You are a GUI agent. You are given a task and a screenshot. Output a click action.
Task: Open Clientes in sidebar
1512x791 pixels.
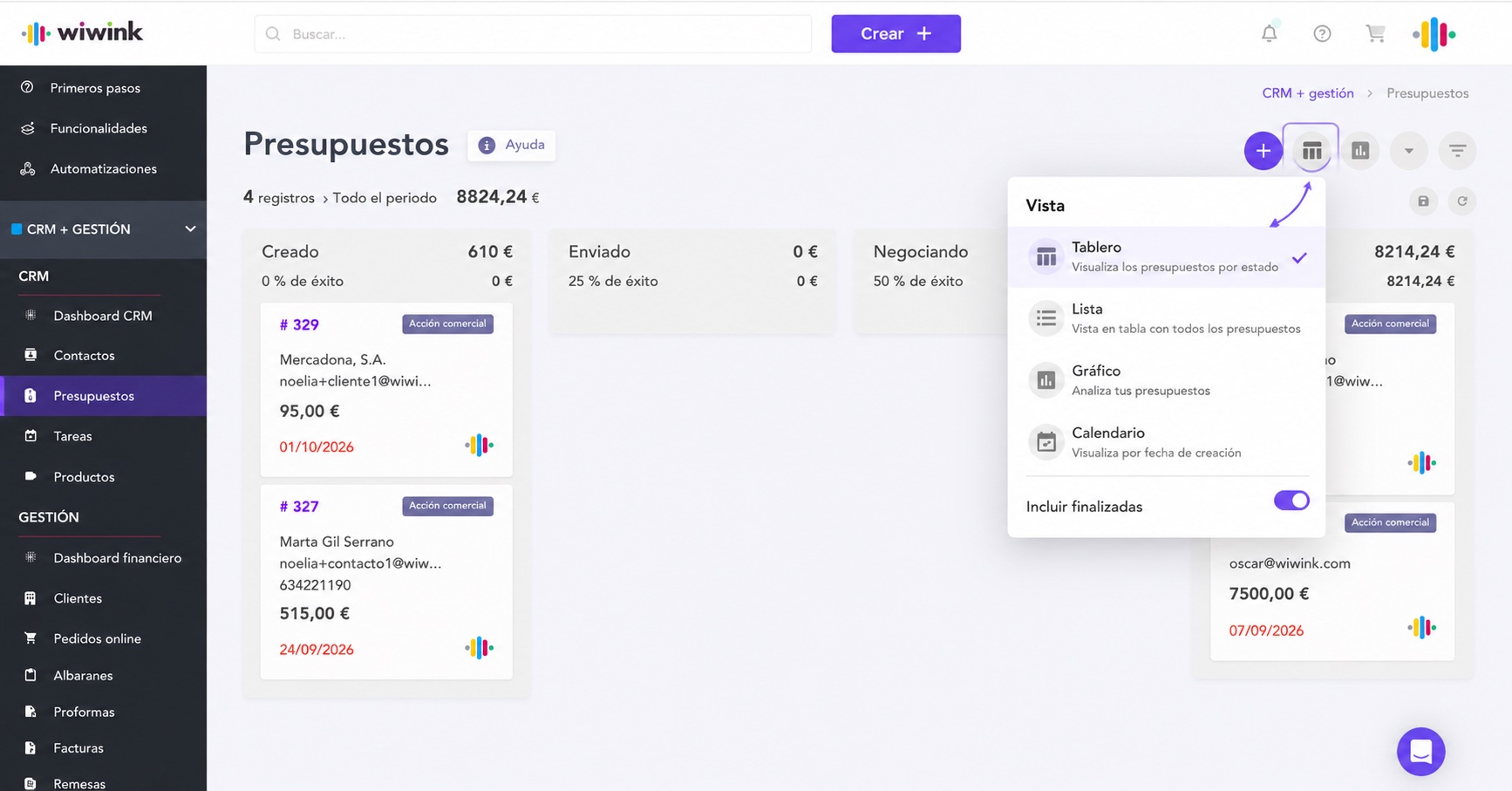(x=103, y=598)
